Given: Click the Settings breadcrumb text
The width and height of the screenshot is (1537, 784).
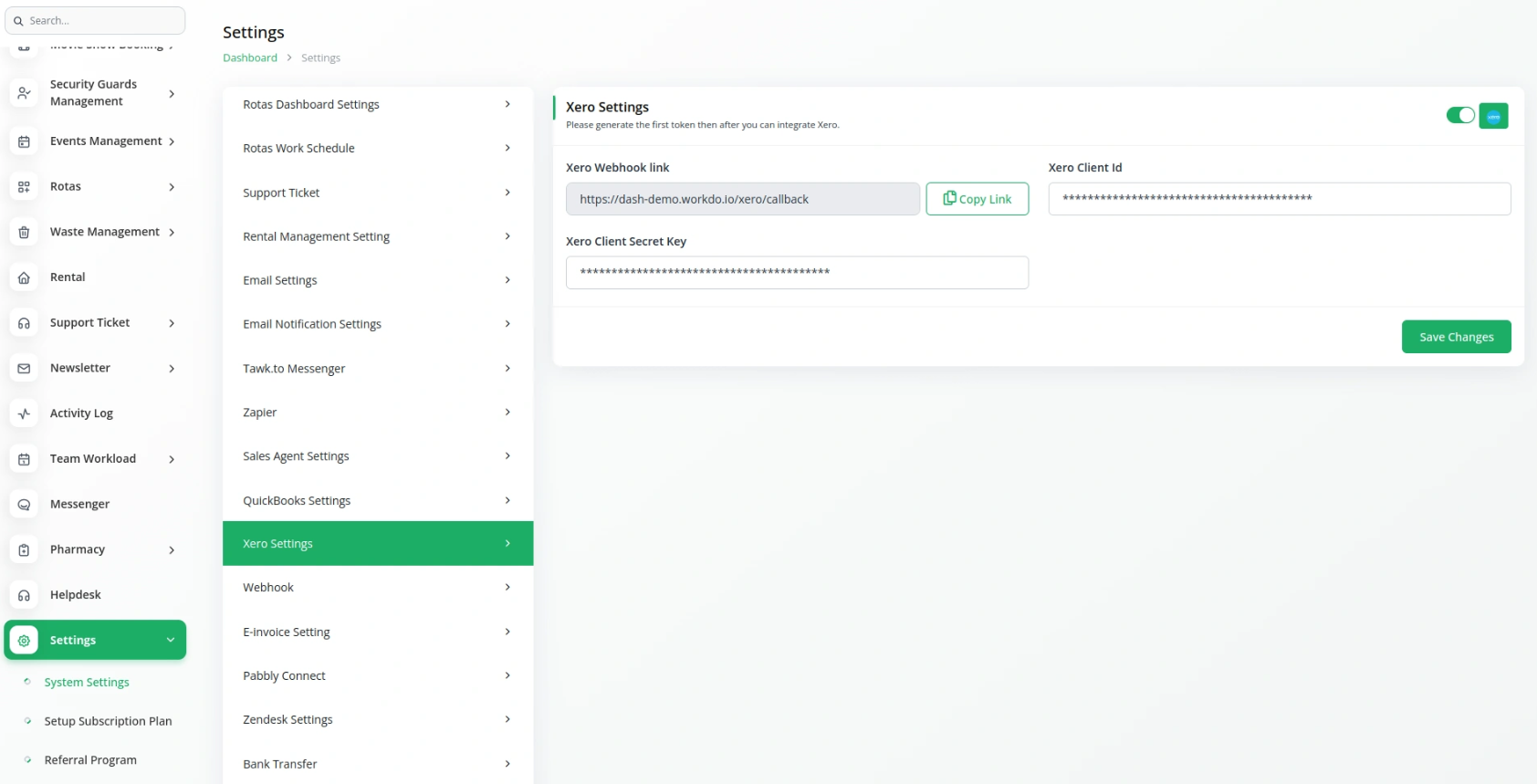Looking at the screenshot, I should point(320,57).
